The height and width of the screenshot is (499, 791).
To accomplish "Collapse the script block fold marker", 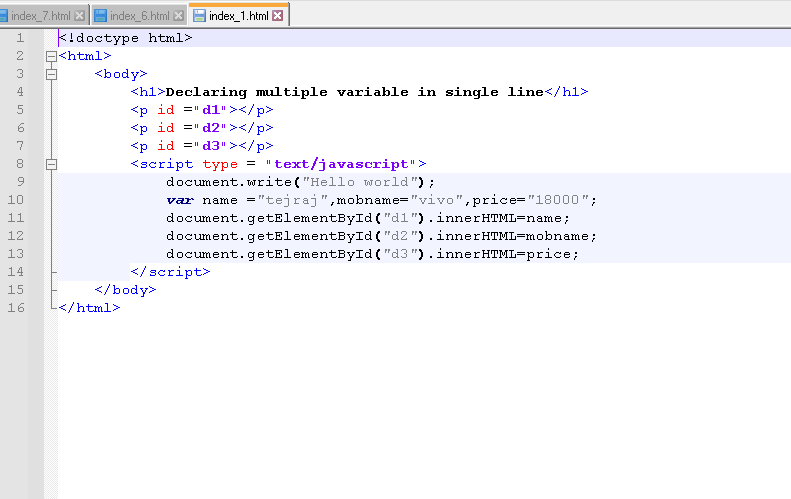I will pos(51,164).
